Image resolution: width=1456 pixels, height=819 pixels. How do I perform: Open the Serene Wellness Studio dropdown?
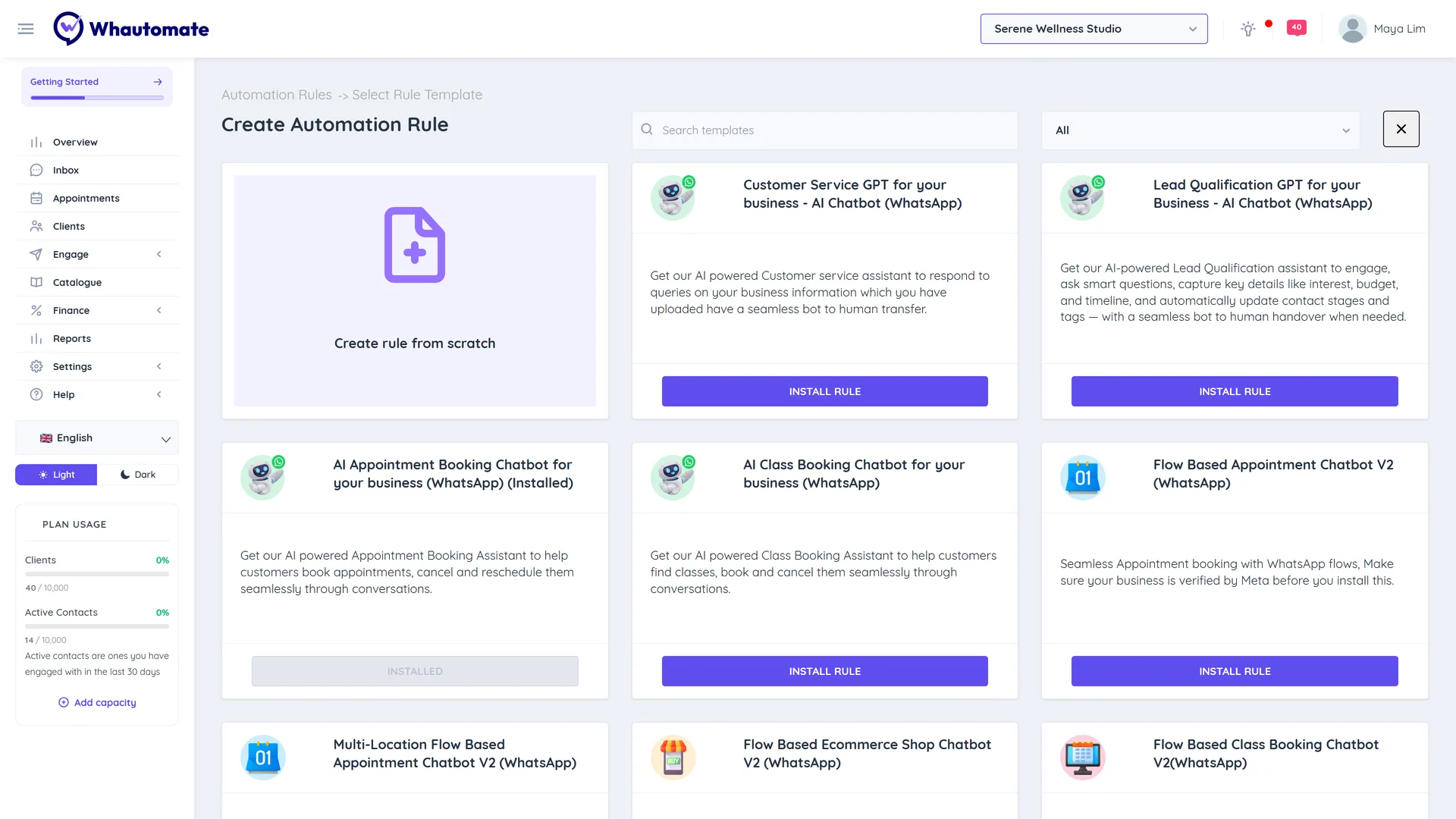tap(1094, 29)
